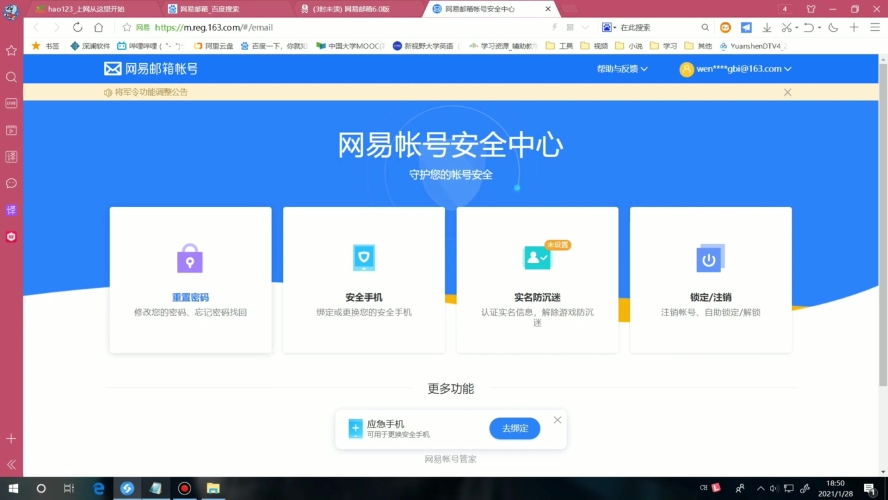Open Edge from the taskbar
888x500 pixels.
coord(99,488)
